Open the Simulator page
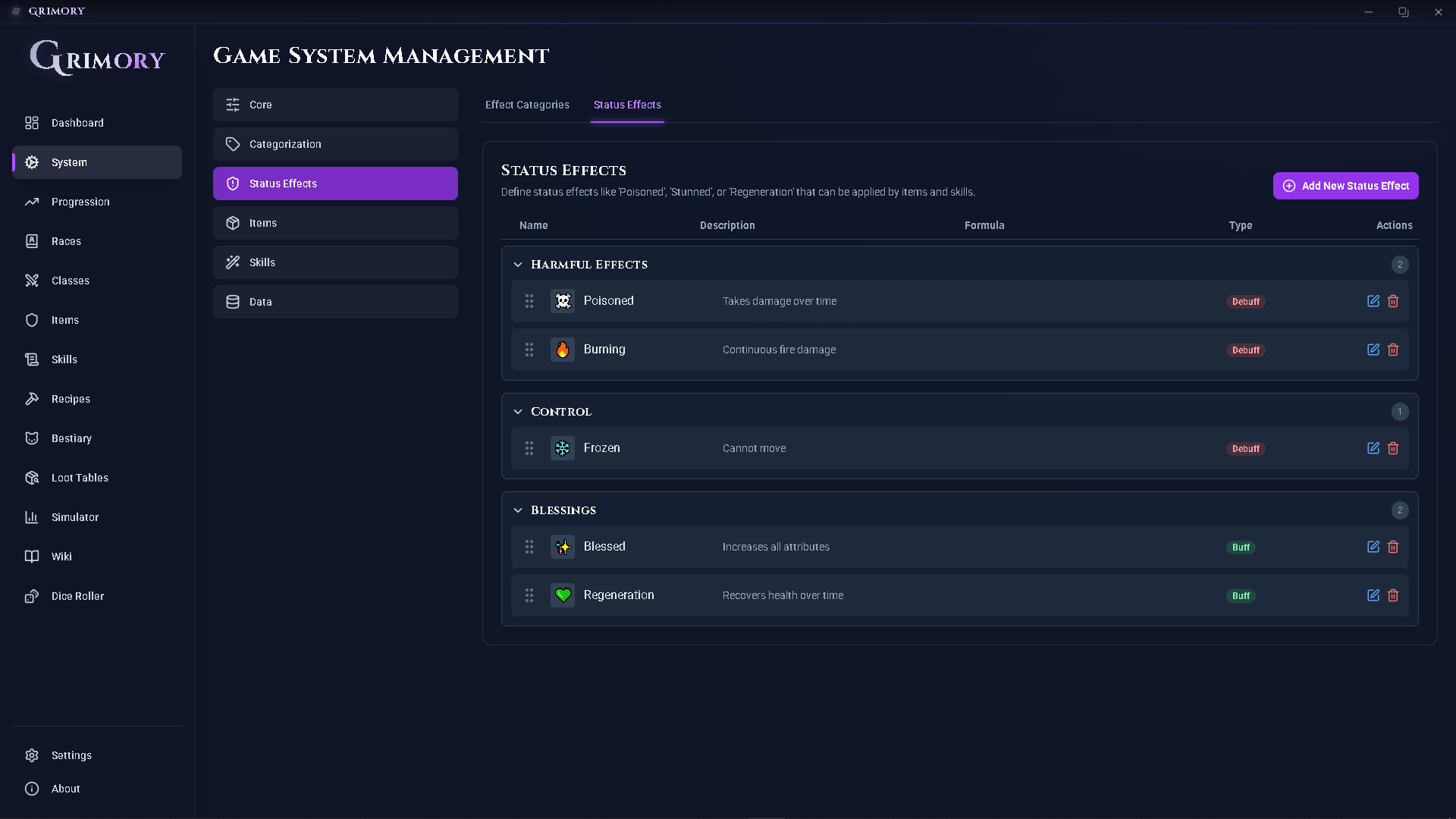Viewport: 1456px width, 819px height. pos(75,517)
